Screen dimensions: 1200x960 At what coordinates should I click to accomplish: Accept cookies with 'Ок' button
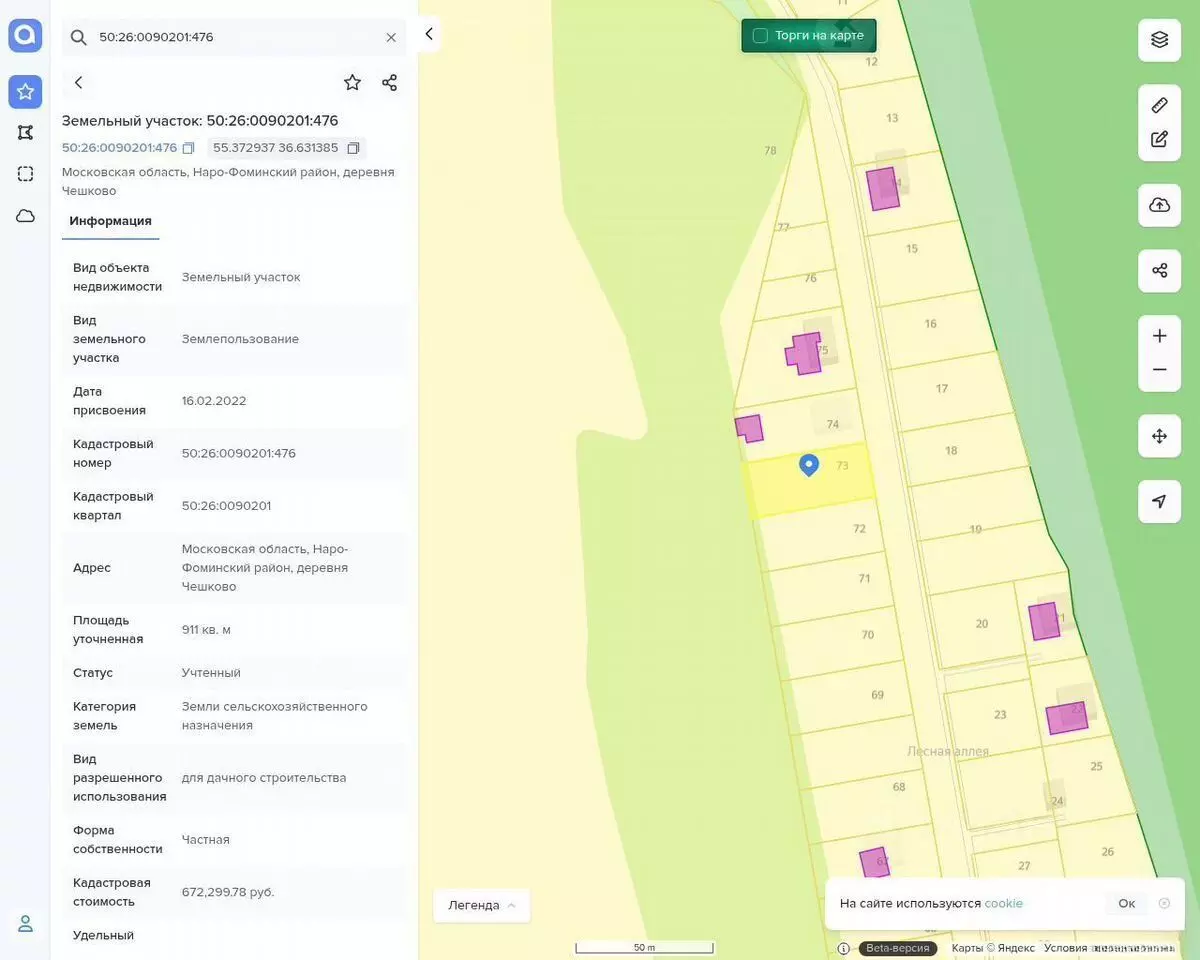click(1126, 903)
